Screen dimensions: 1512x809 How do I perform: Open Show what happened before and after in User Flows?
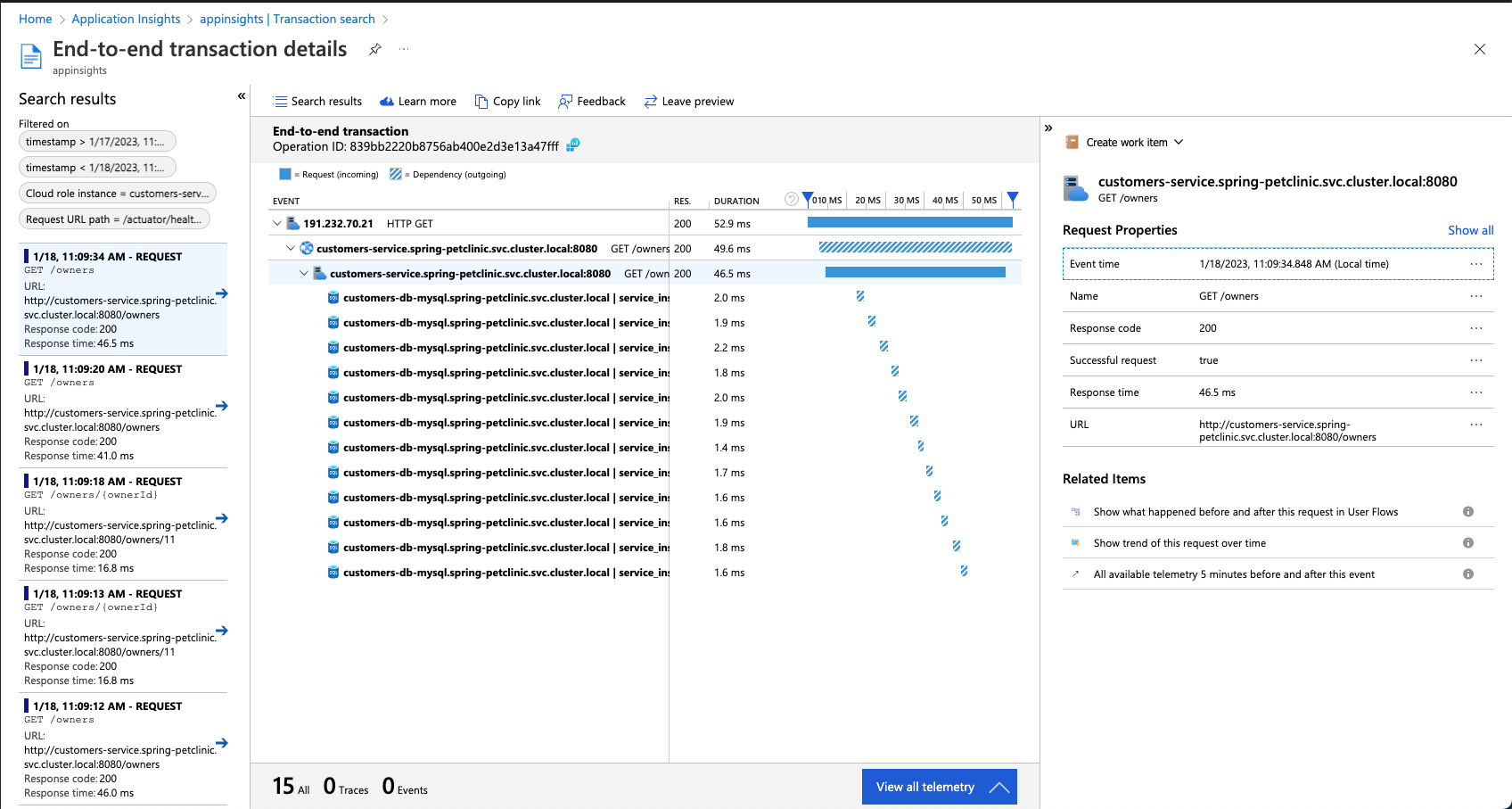point(1245,512)
